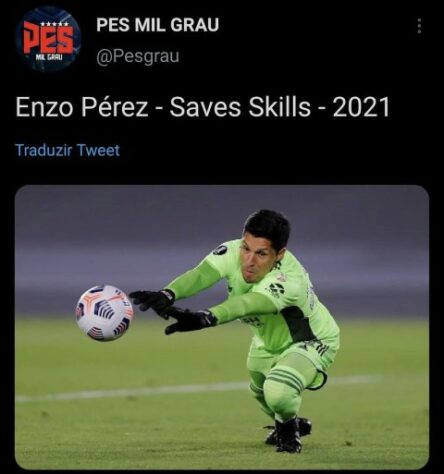Click the goalkeeper's black boots
The height and width of the screenshot is (474, 444).
[289, 434]
